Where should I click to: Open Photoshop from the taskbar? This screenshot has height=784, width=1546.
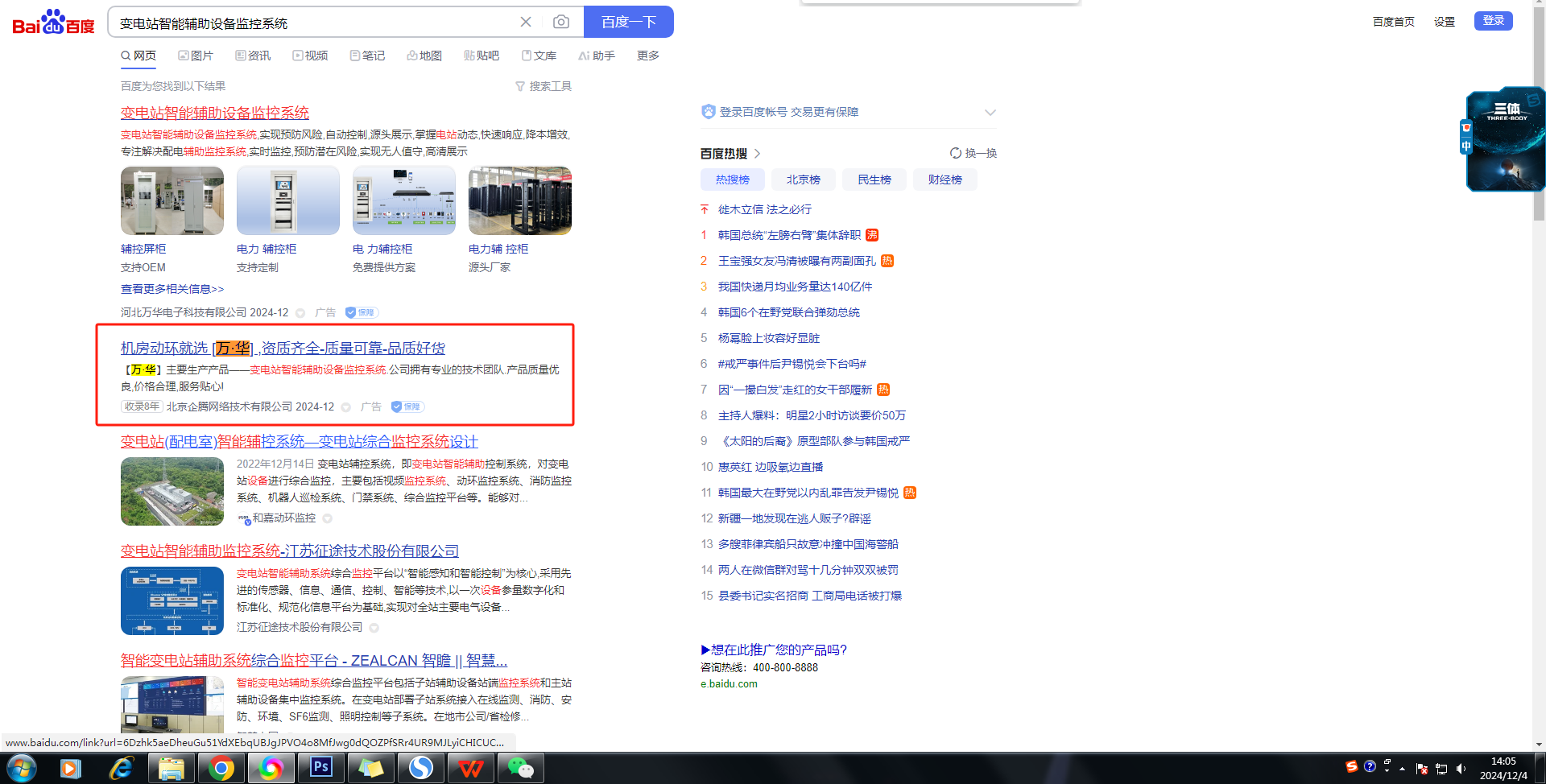[x=320, y=768]
